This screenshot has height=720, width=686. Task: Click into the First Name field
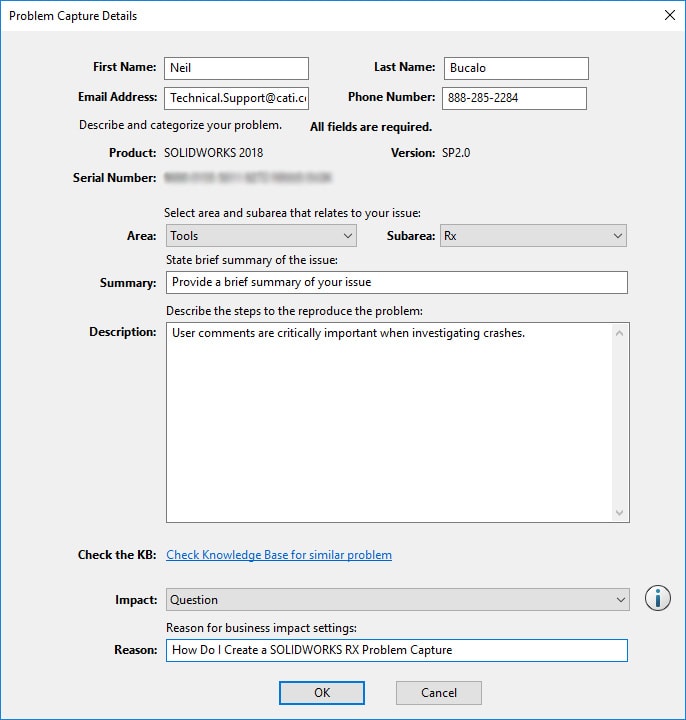(236, 68)
